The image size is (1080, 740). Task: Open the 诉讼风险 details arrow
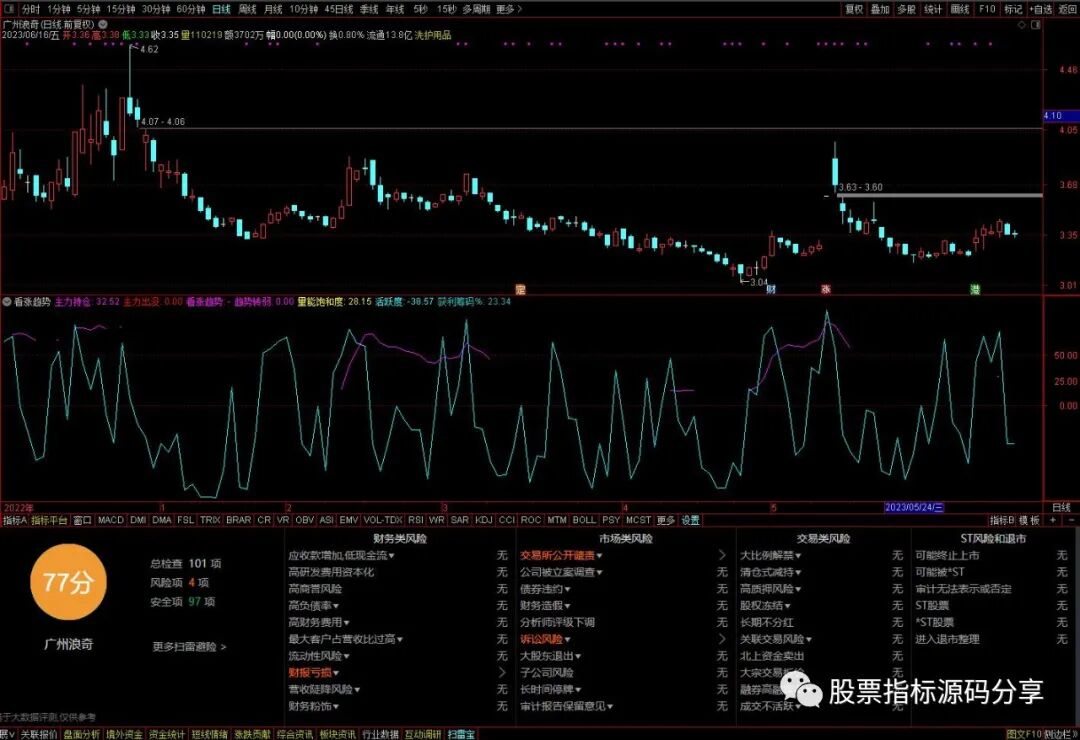[x=721, y=639]
